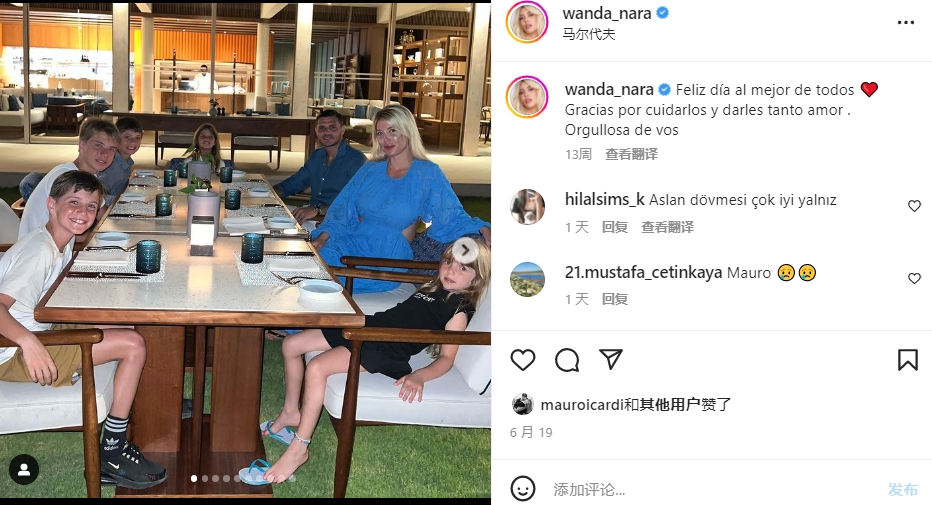This screenshot has width=932, height=505.
Task: Show tagged people on the photo
Action: point(24,470)
